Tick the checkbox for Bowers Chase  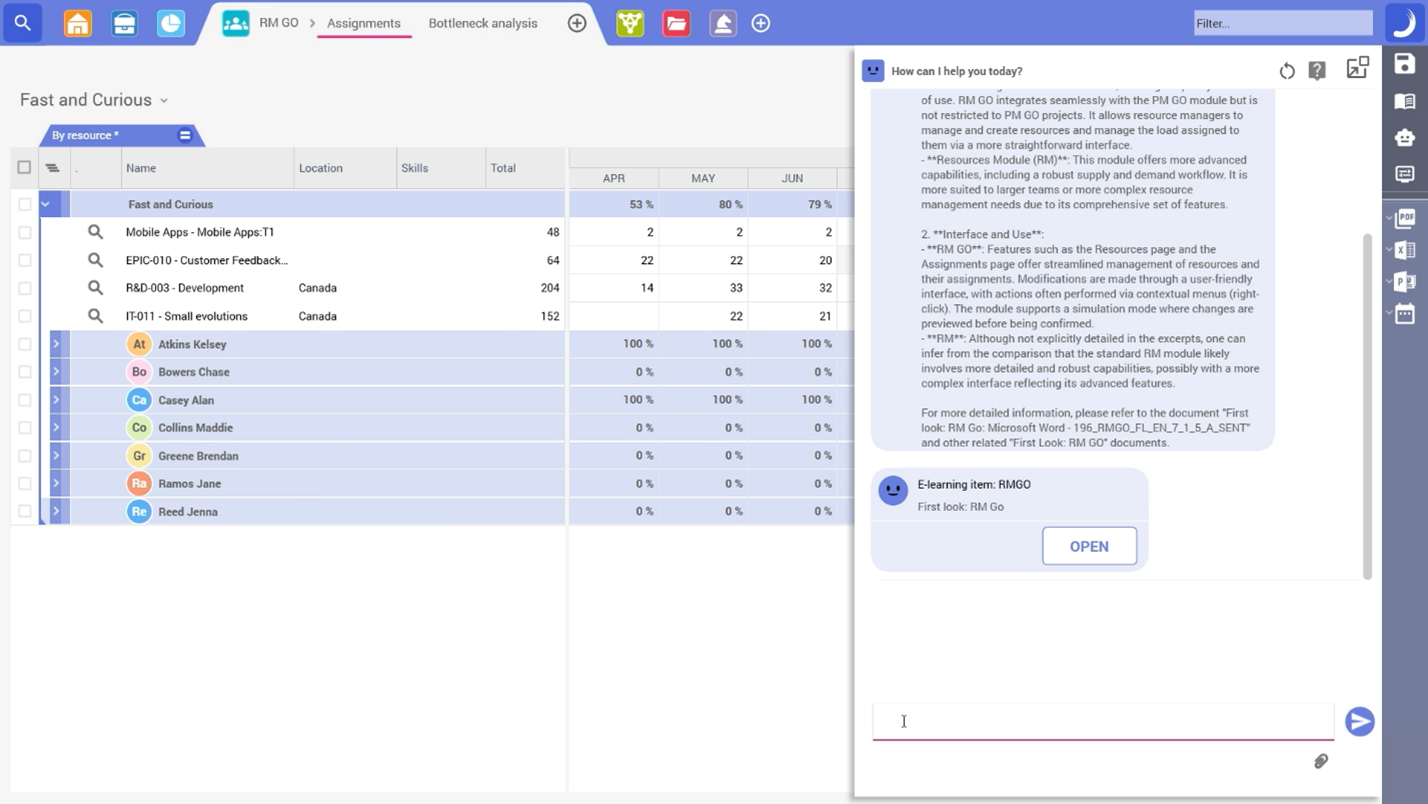click(x=24, y=371)
